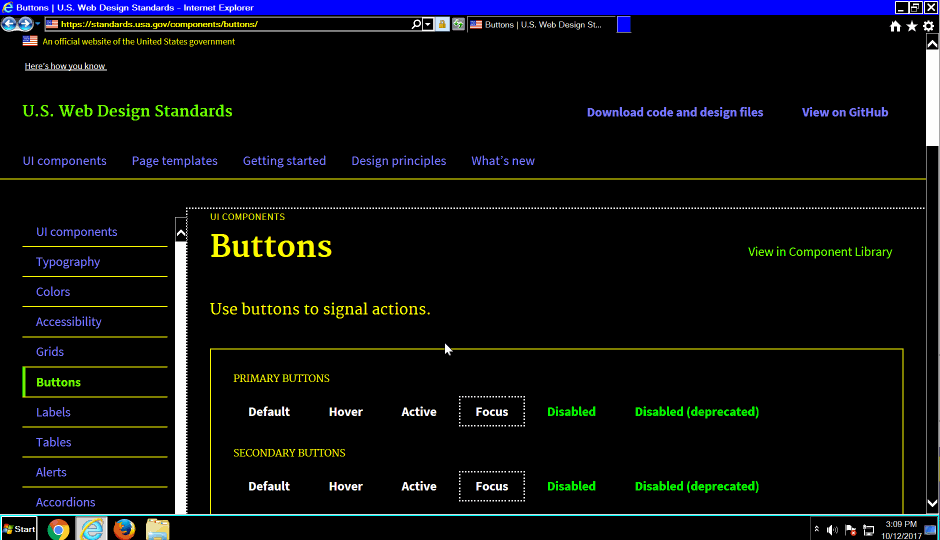The height and width of the screenshot is (540, 940).
Task: Click the URL address field
Action: [234, 24]
